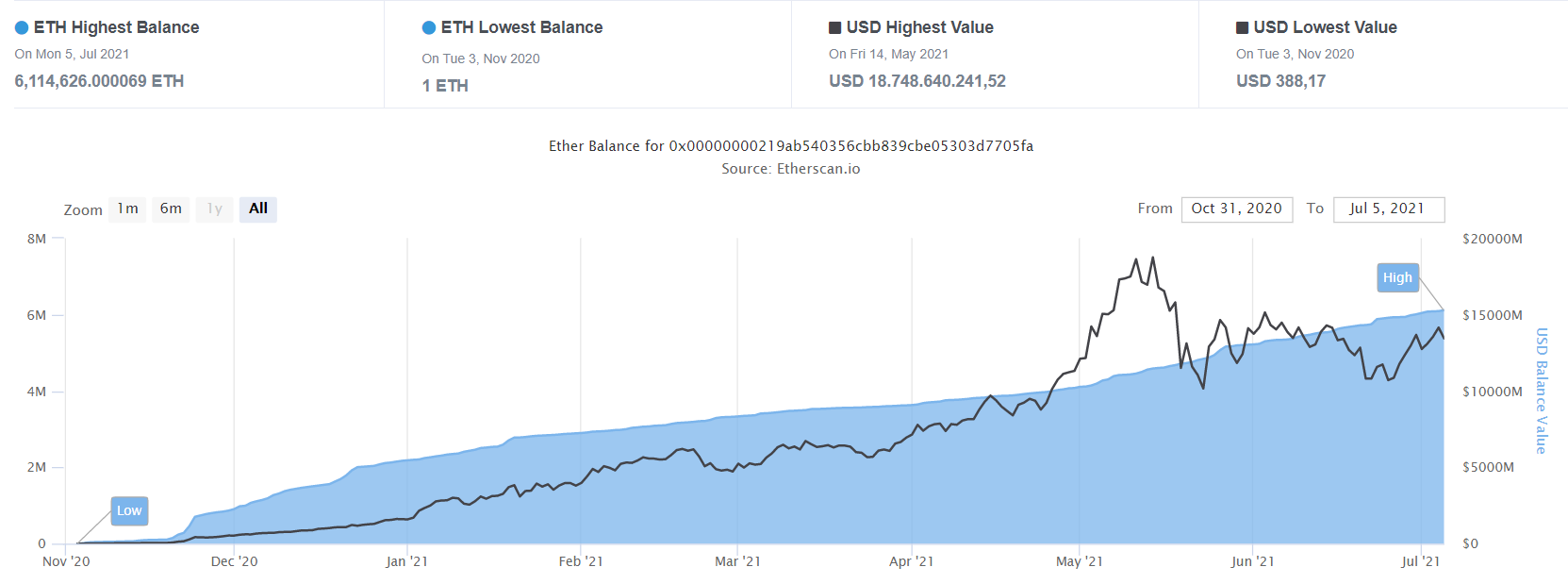Viewport: 1568px width, 584px height.
Task: Click the Low flag marker on chart
Action: pos(129,510)
